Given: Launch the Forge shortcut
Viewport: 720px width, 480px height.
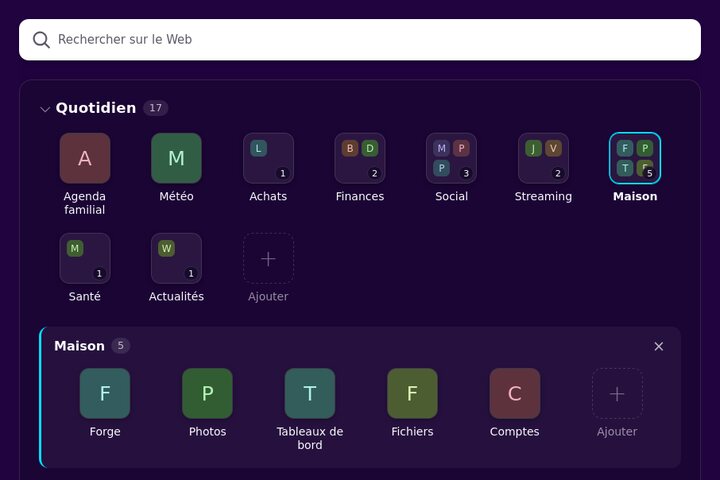Looking at the screenshot, I should (x=105, y=393).
